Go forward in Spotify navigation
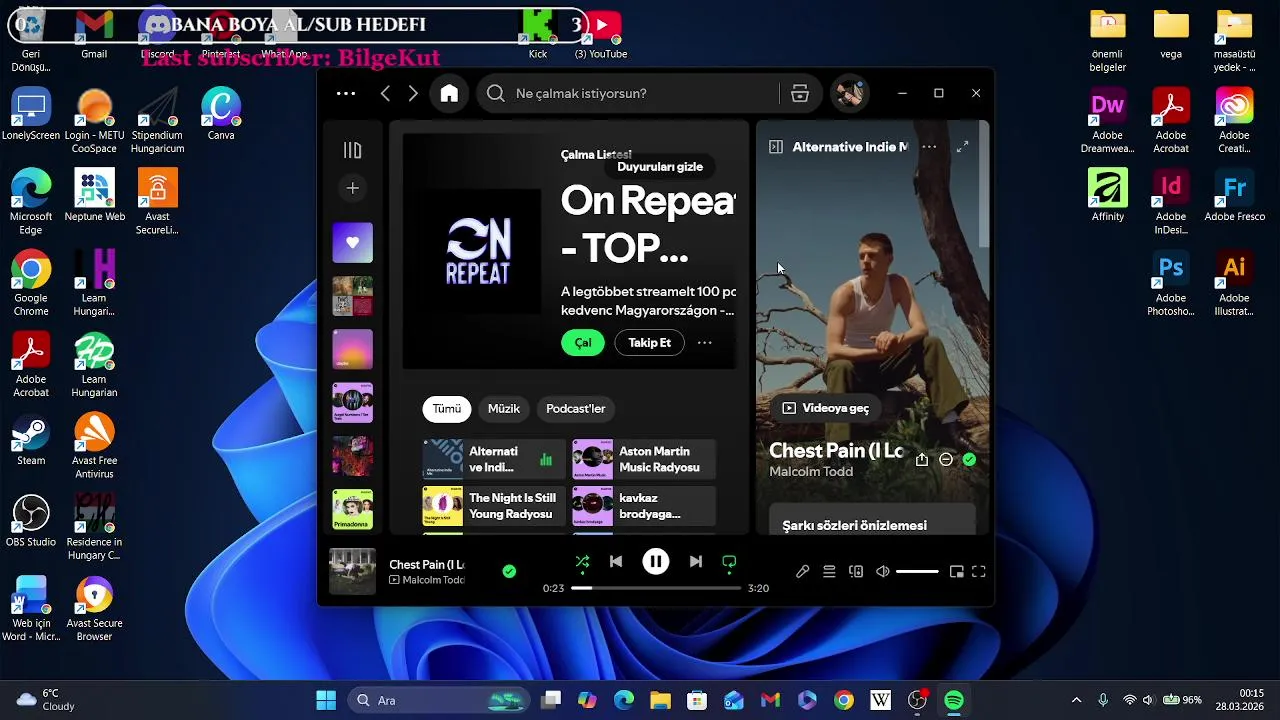The image size is (1280, 720). click(x=413, y=93)
